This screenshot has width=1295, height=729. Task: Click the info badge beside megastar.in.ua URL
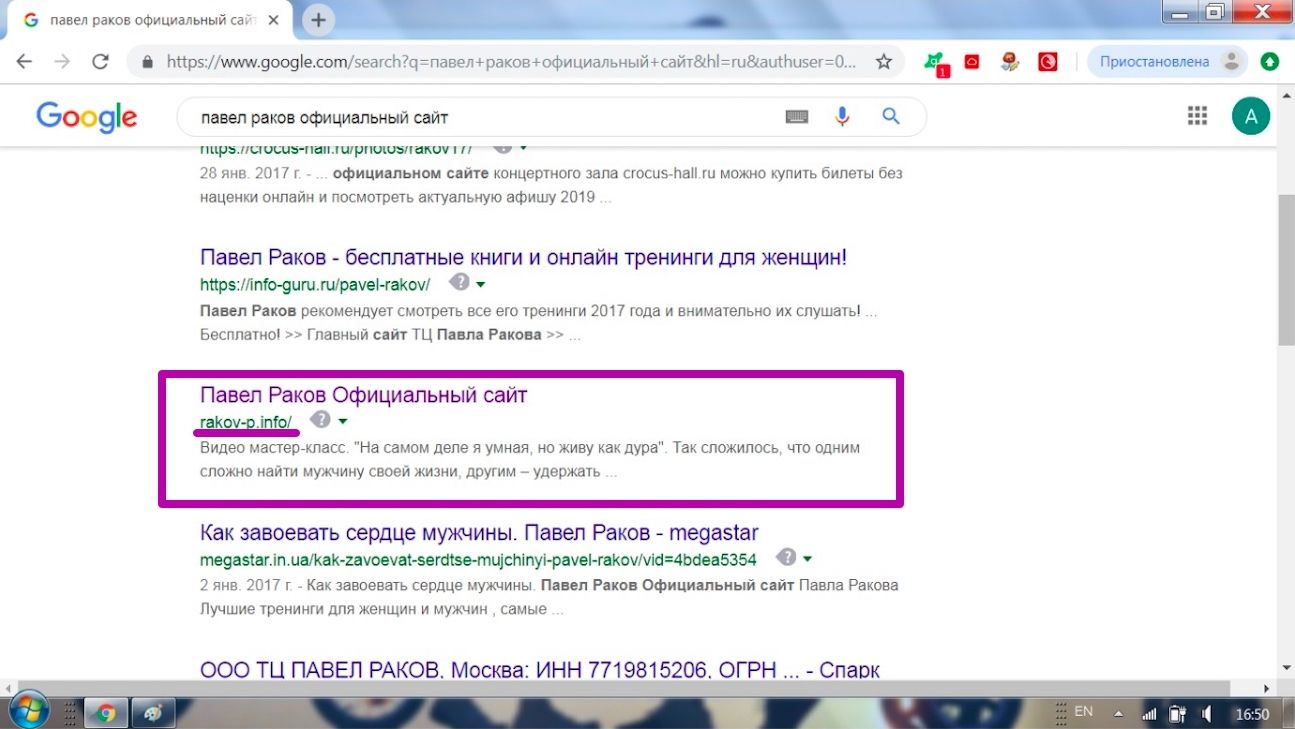pos(787,557)
